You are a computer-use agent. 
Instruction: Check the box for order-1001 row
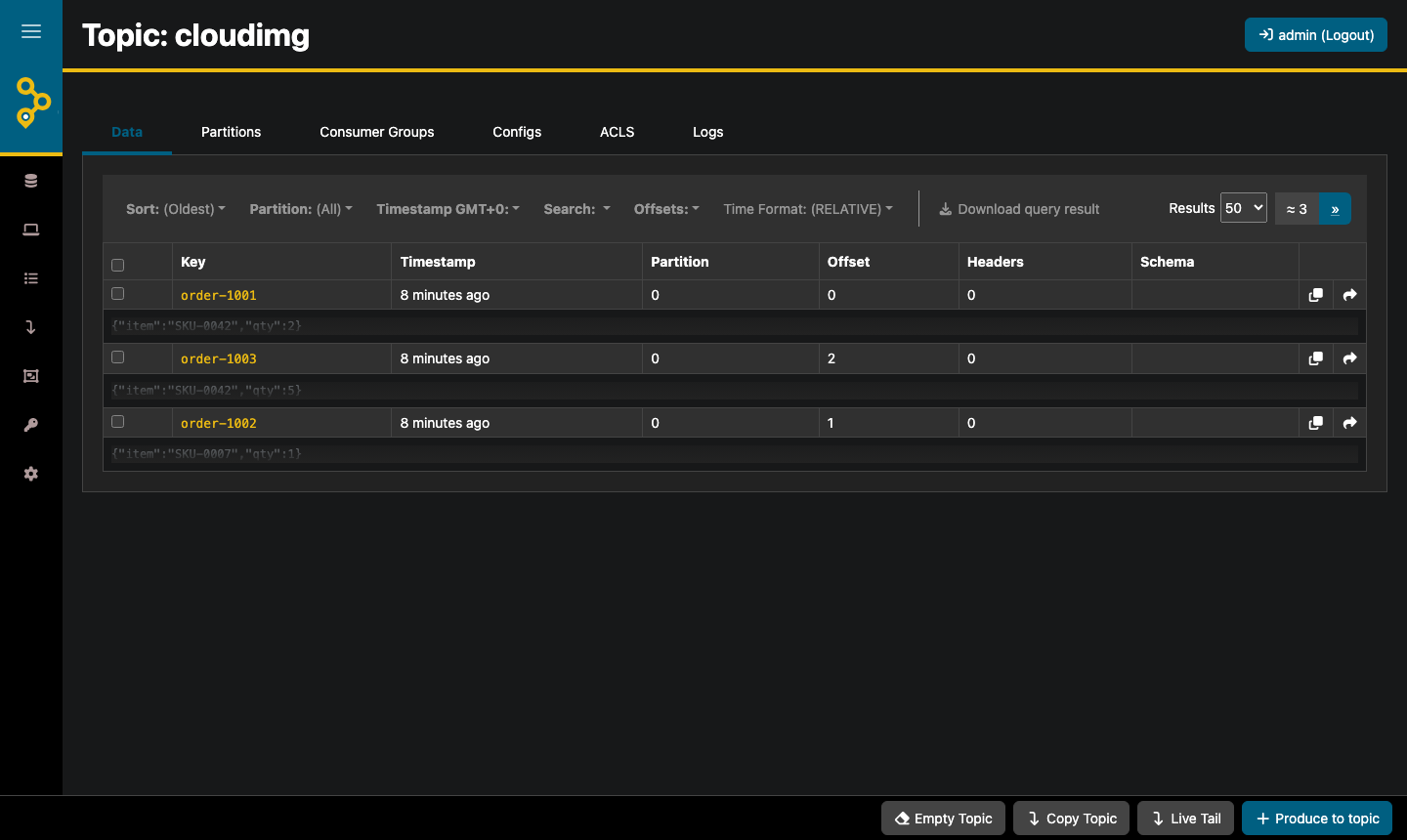coord(118,294)
